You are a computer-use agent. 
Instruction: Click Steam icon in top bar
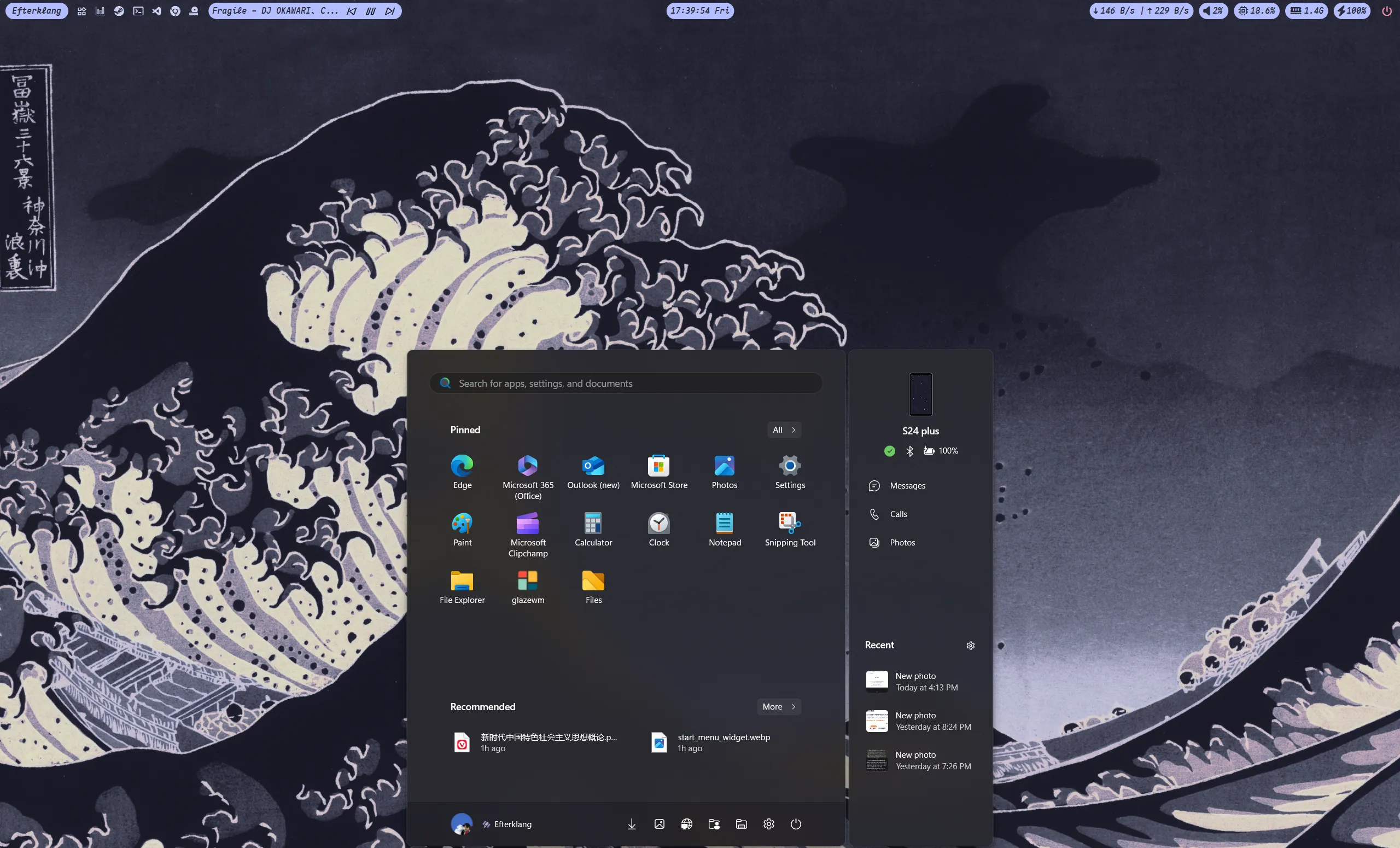pos(119,11)
